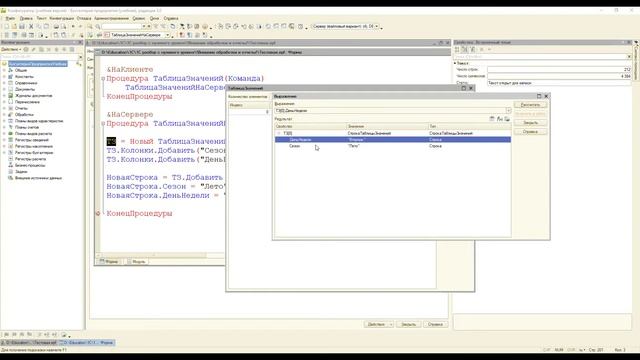Open the Правка menu

[x=26, y=18]
